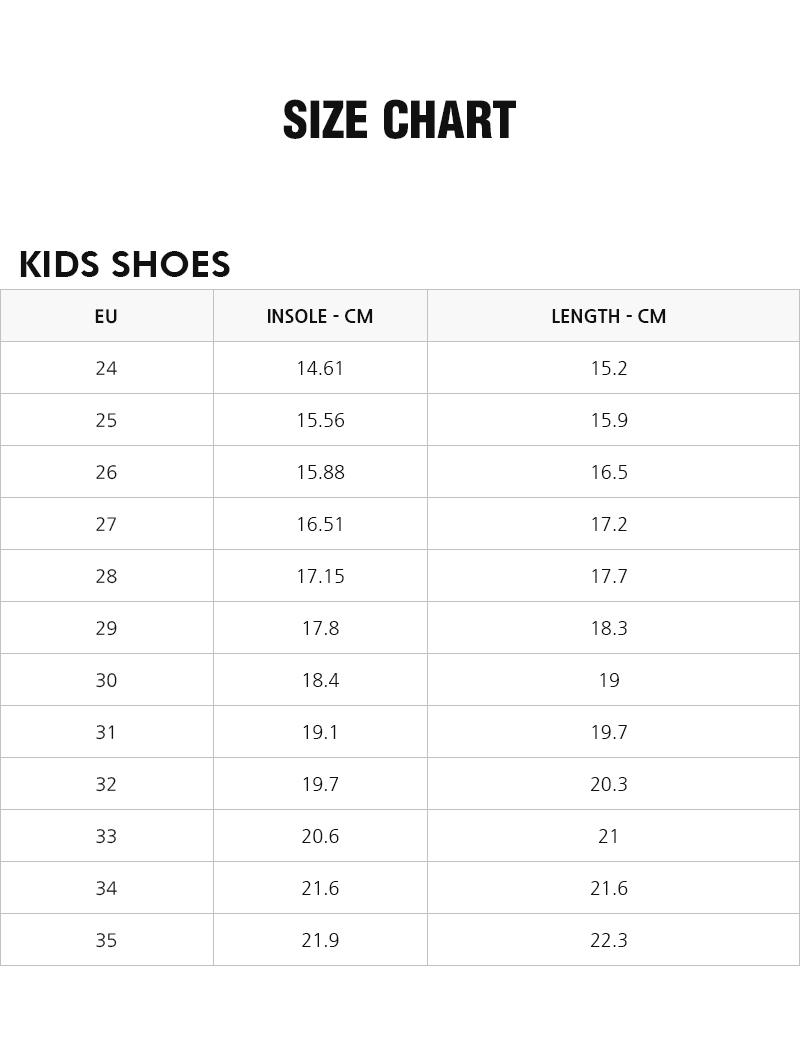Click the 19.1 insole value
The width and height of the screenshot is (800, 1056).
click(x=320, y=732)
